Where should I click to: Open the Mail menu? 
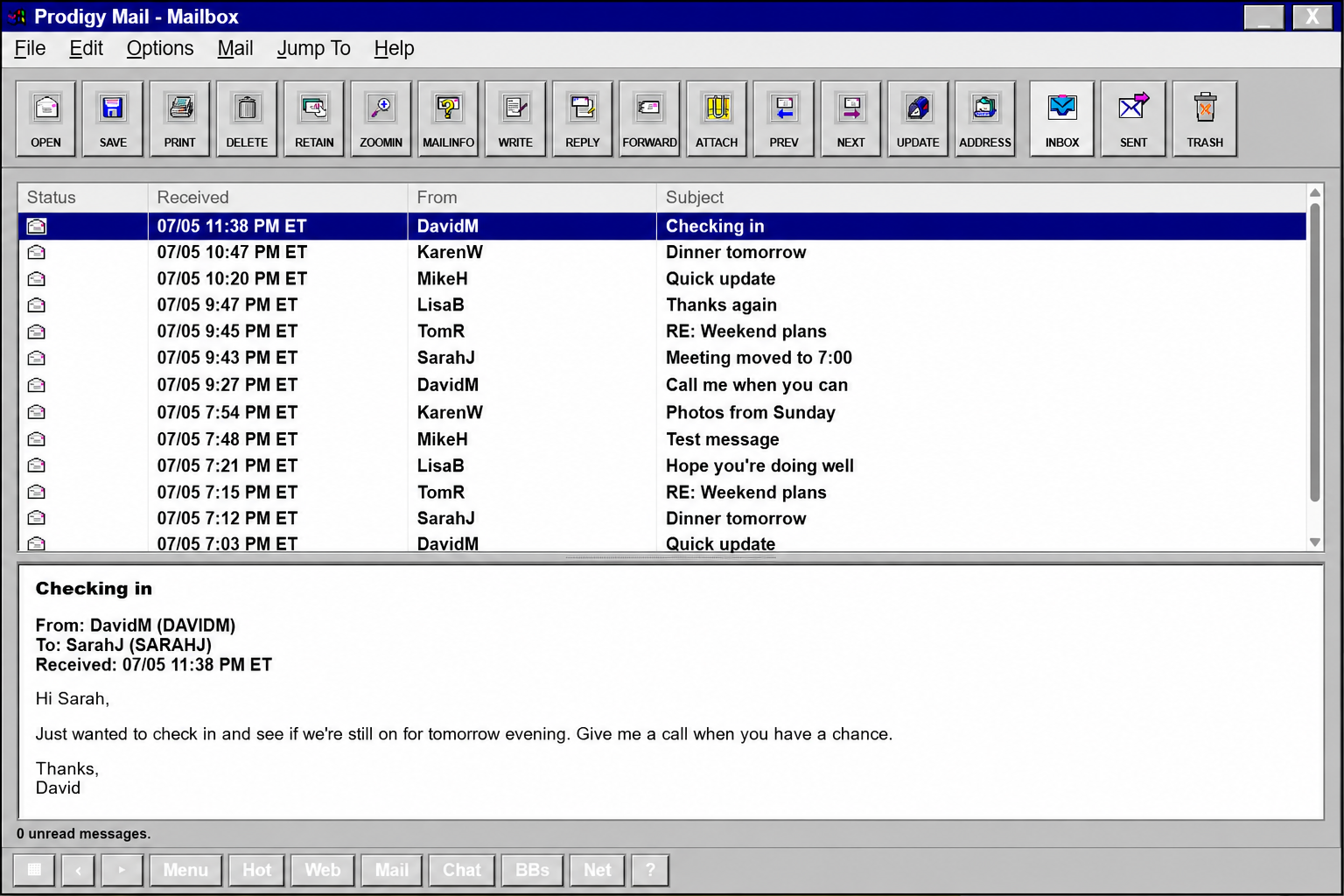tap(235, 48)
